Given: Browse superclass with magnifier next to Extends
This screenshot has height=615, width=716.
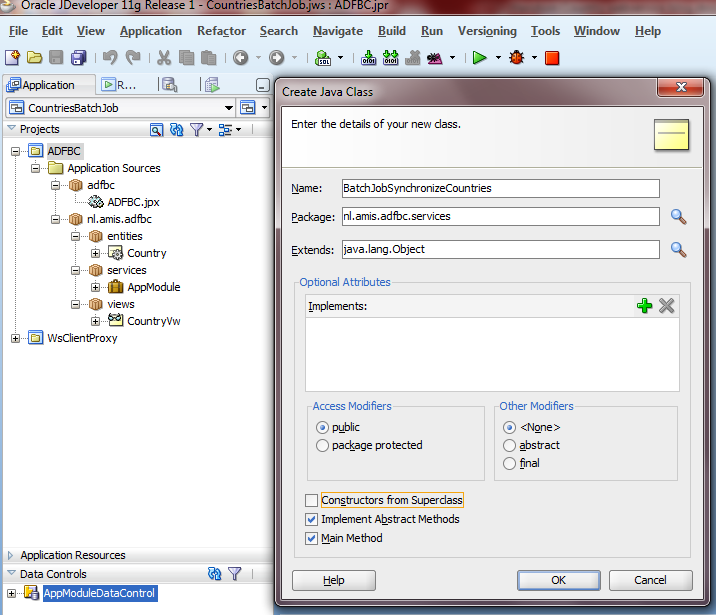Looking at the screenshot, I should pos(678,250).
